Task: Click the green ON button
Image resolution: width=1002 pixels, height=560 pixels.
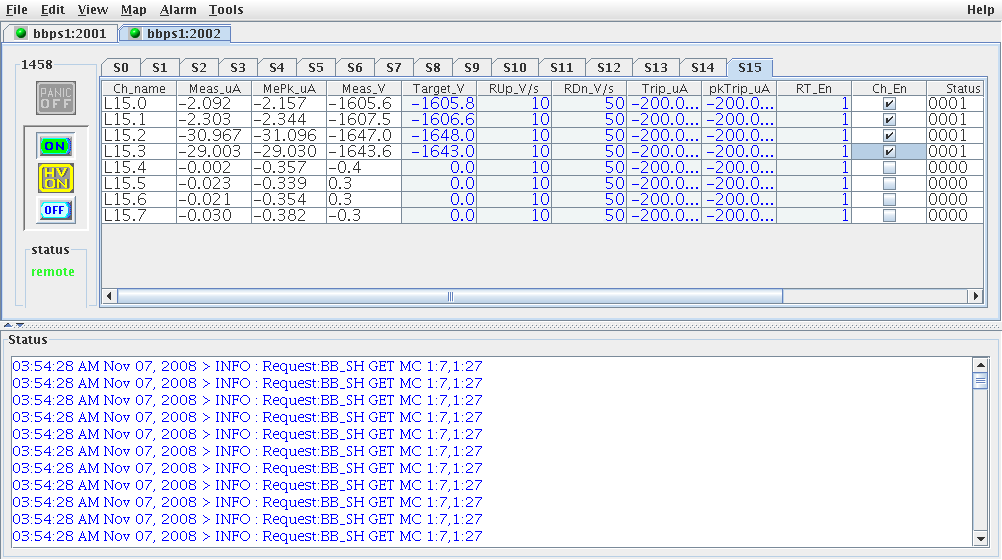Action: [55, 146]
